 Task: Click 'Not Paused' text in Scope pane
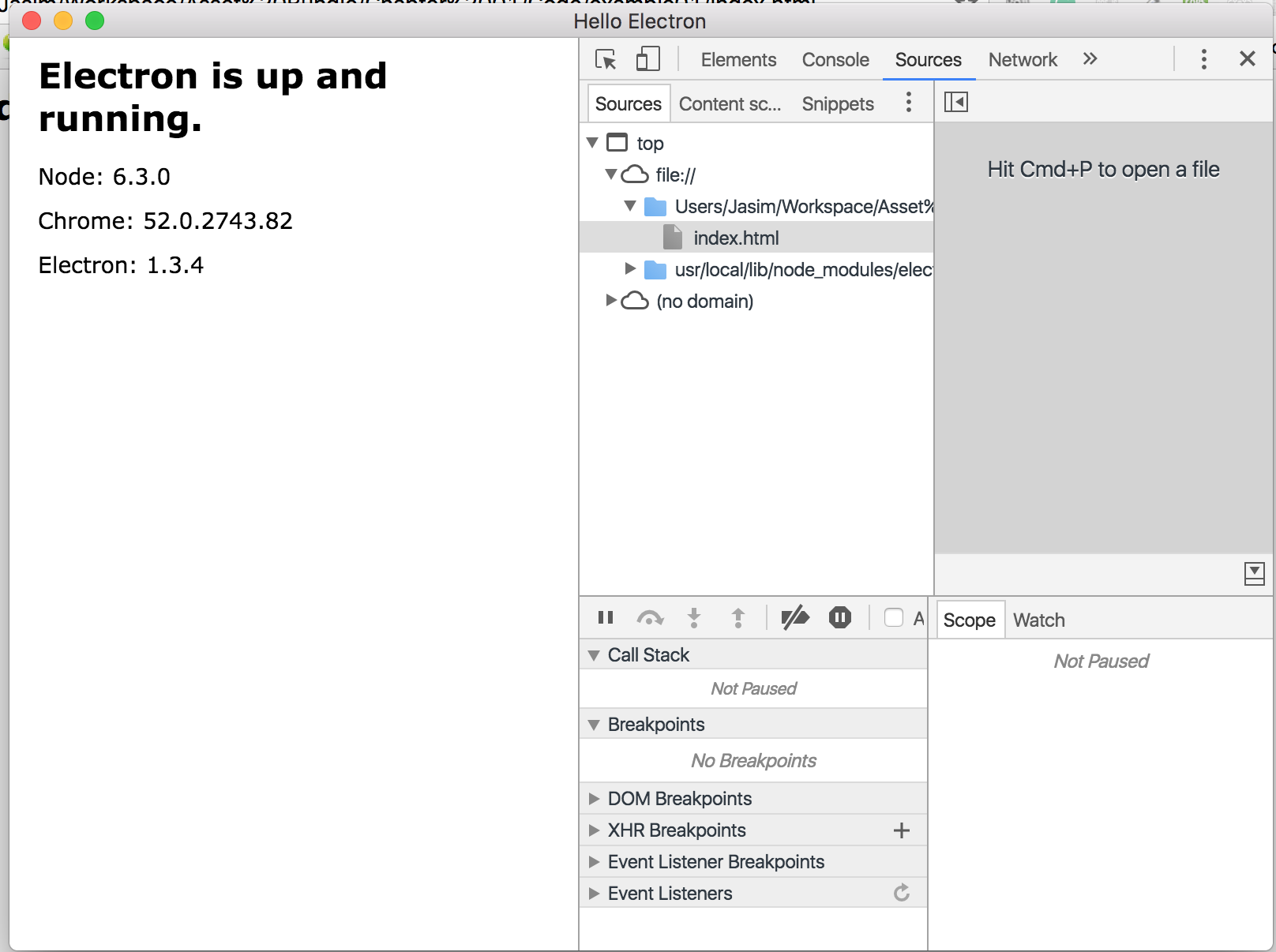tap(1101, 661)
